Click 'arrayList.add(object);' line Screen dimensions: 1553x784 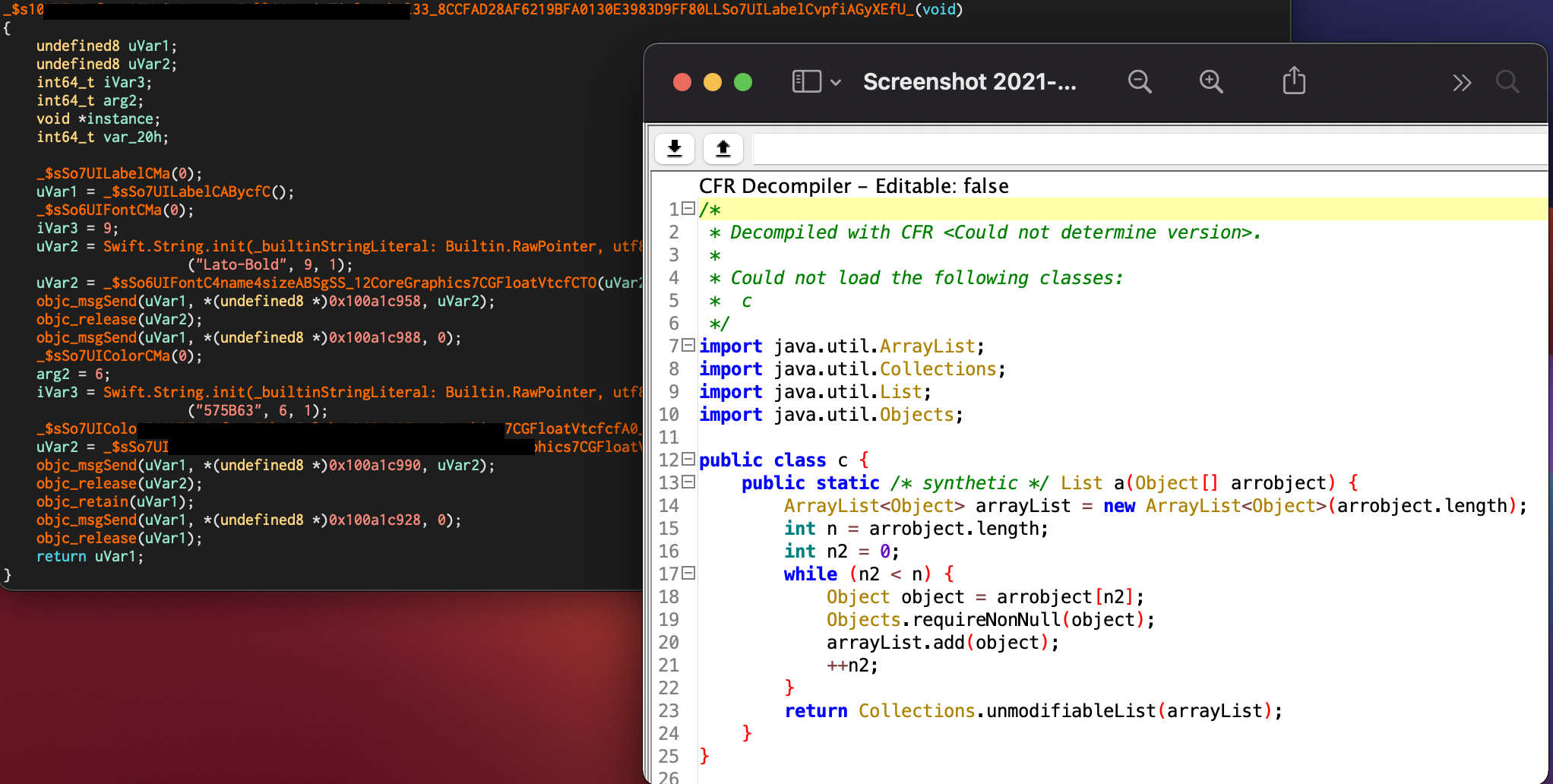(x=943, y=643)
